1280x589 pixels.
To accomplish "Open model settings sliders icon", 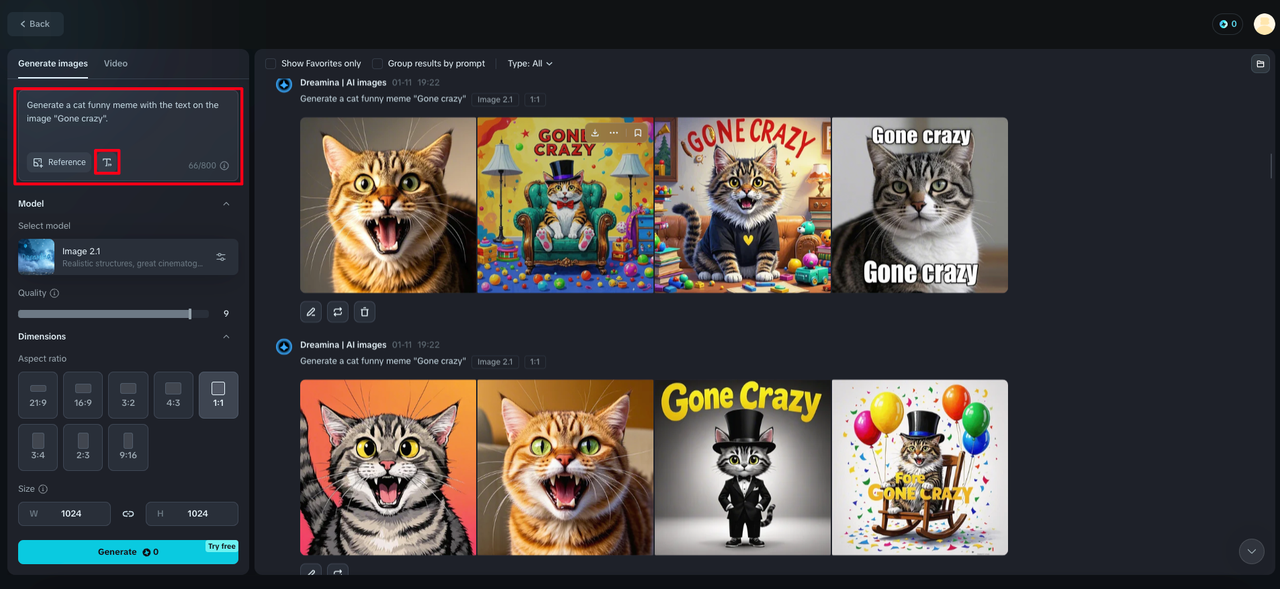I will [221, 257].
